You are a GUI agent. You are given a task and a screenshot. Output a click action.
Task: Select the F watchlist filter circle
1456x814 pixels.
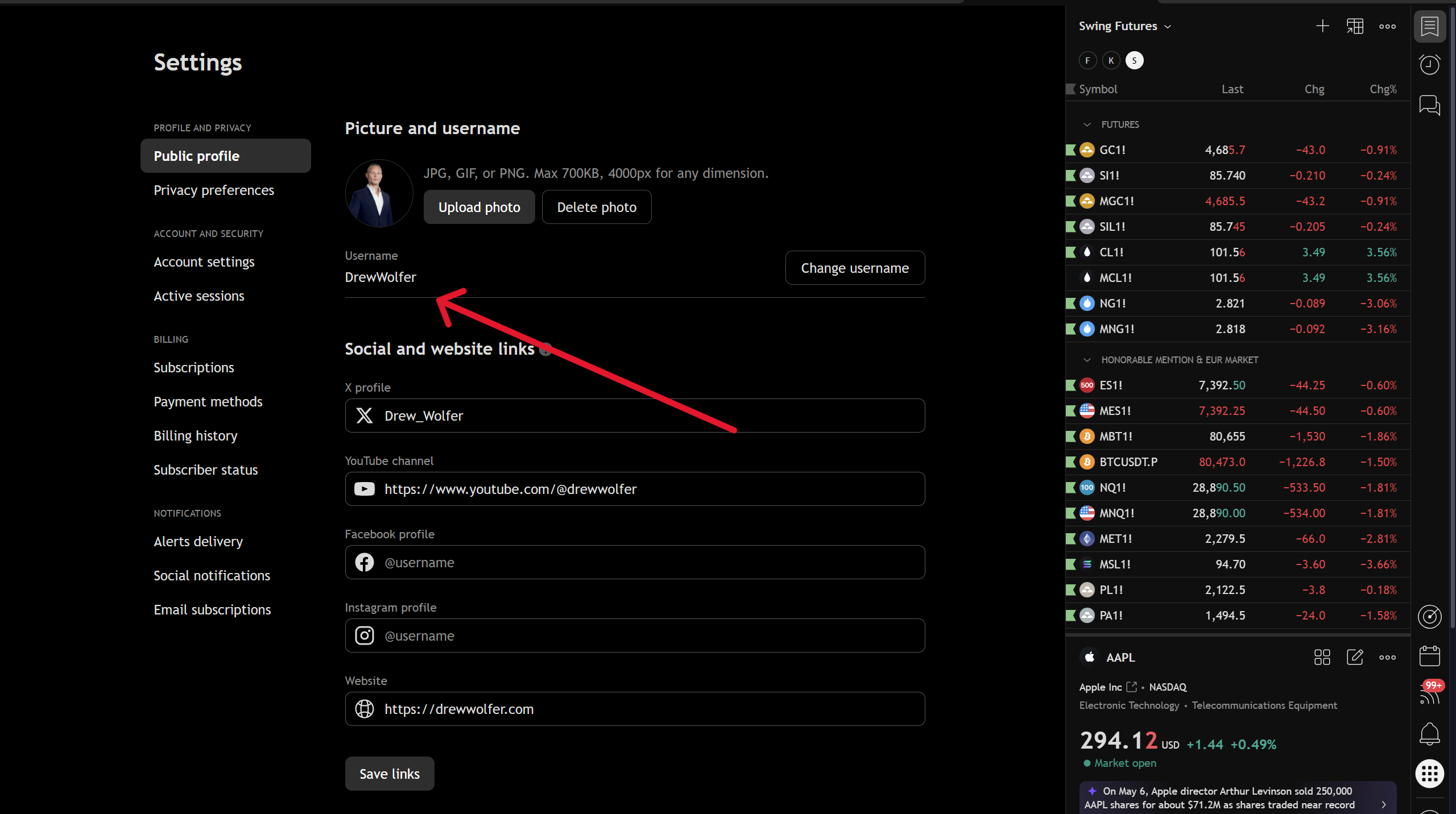pos(1087,60)
